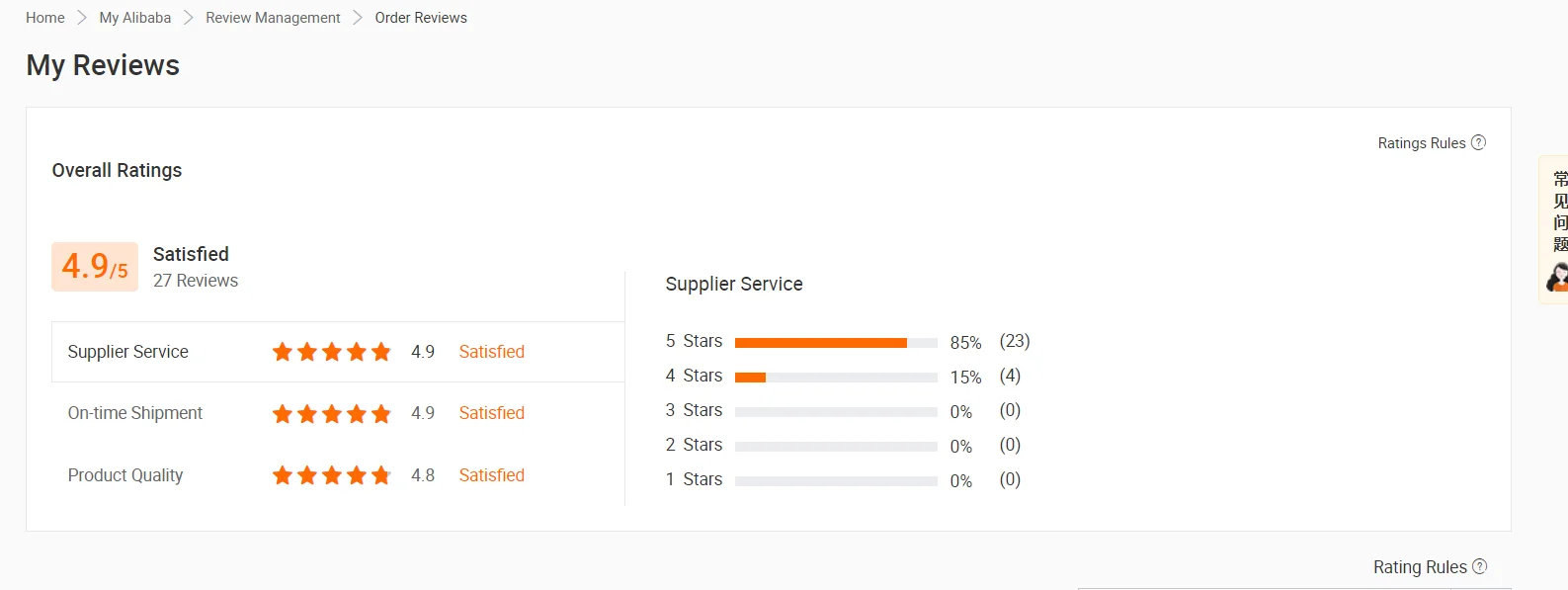
Task: Click the 5 Stars progress bar
Action: click(836, 343)
